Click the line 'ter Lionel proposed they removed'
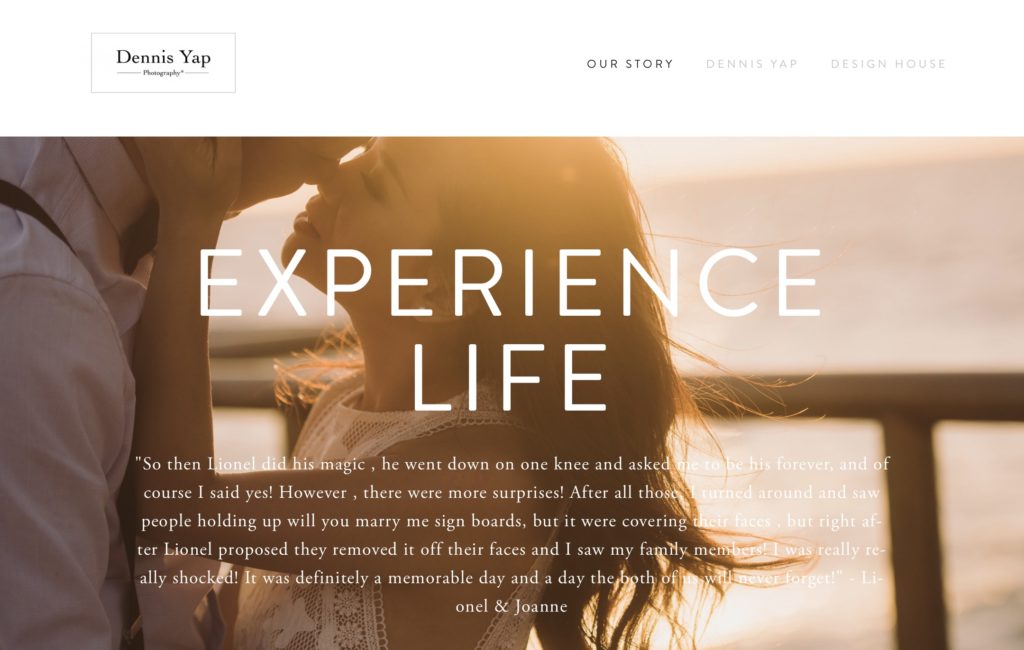Viewport: 1024px width, 650px height. coord(512,549)
